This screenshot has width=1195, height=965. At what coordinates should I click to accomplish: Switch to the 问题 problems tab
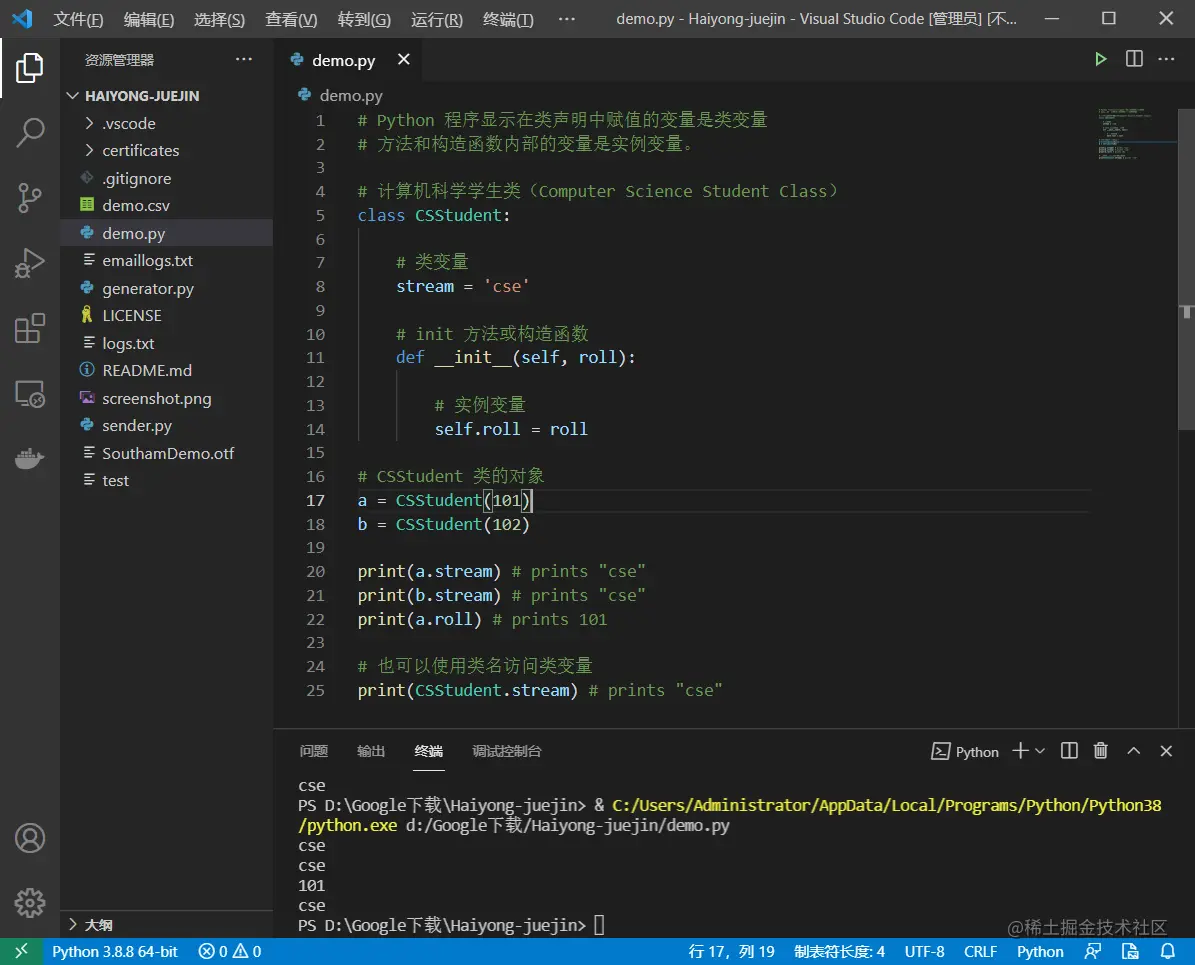coord(313,751)
